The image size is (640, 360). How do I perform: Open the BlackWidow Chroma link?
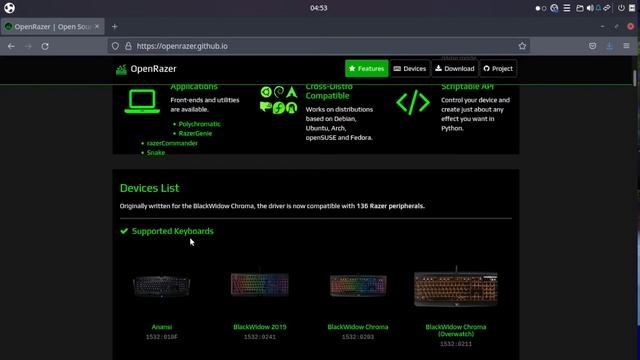[x=358, y=327]
